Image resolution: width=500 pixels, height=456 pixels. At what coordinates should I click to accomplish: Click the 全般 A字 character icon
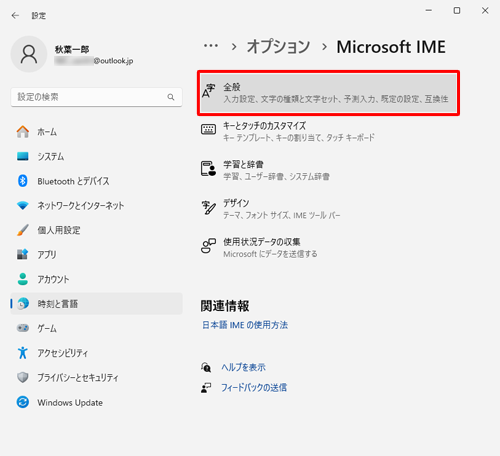point(209,91)
